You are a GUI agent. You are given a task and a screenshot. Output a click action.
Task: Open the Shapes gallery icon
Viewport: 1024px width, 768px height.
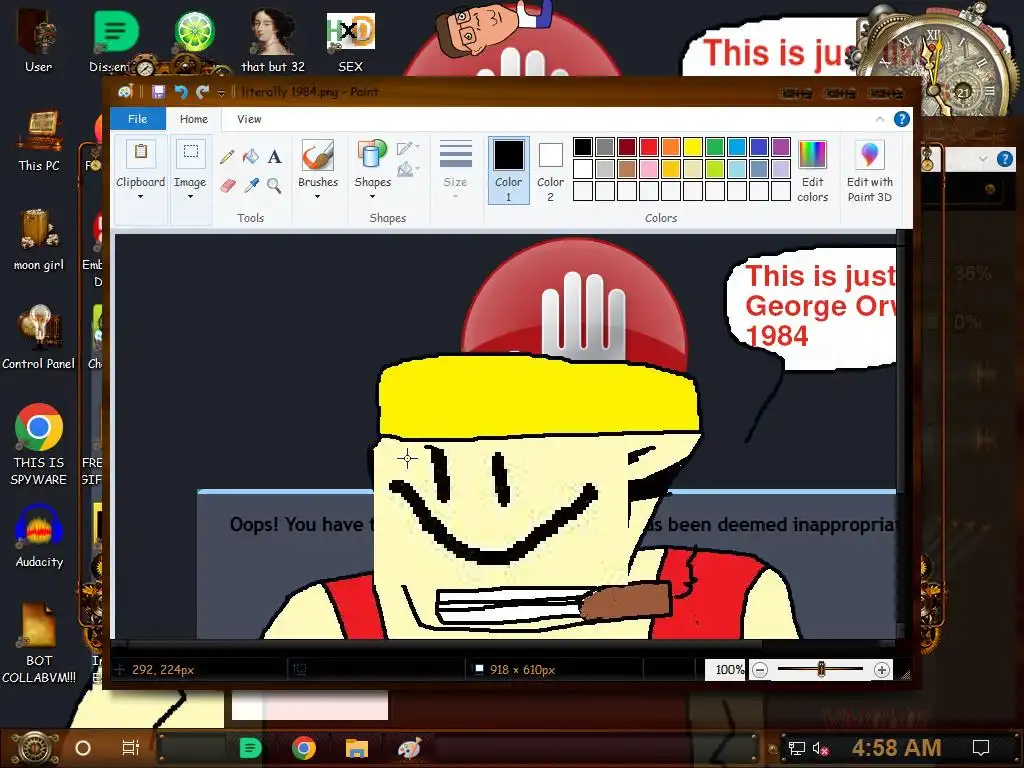[372, 156]
